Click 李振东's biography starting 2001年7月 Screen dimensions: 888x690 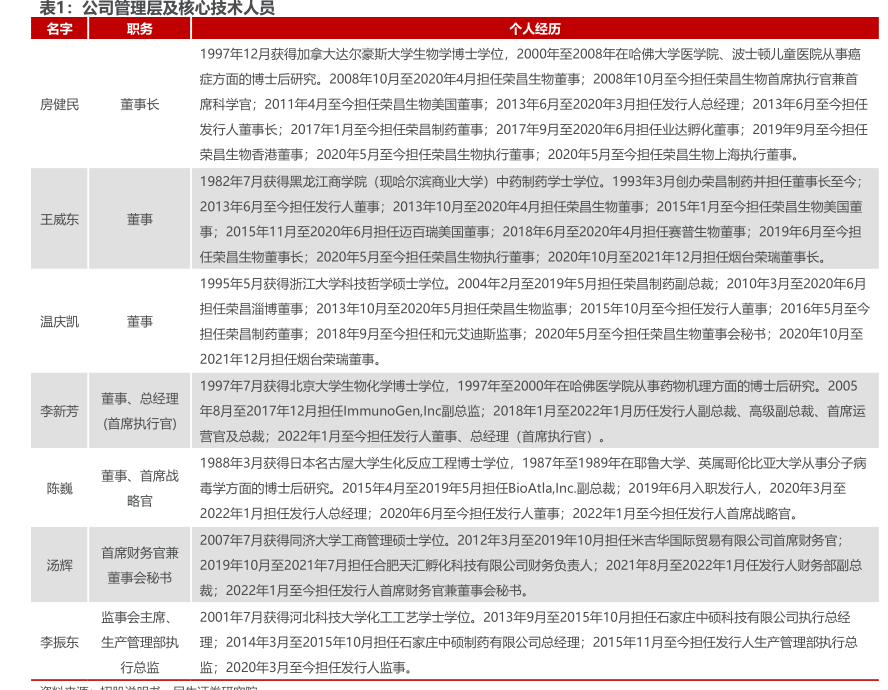(x=528, y=642)
